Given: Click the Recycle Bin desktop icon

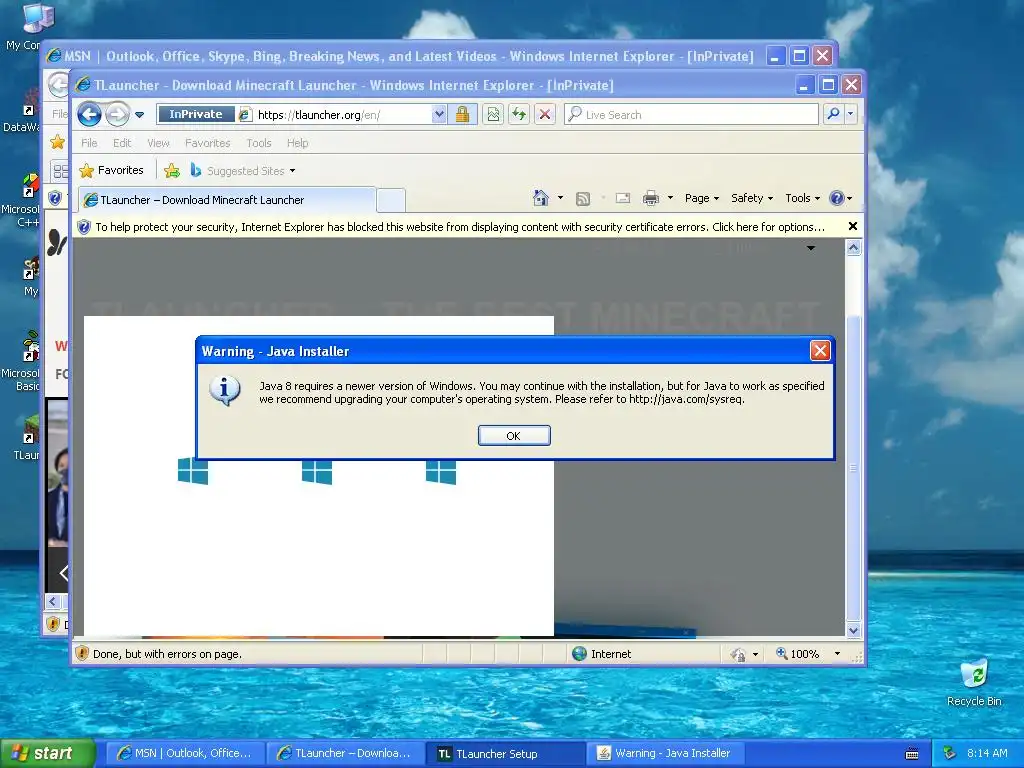Looking at the screenshot, I should (974, 682).
